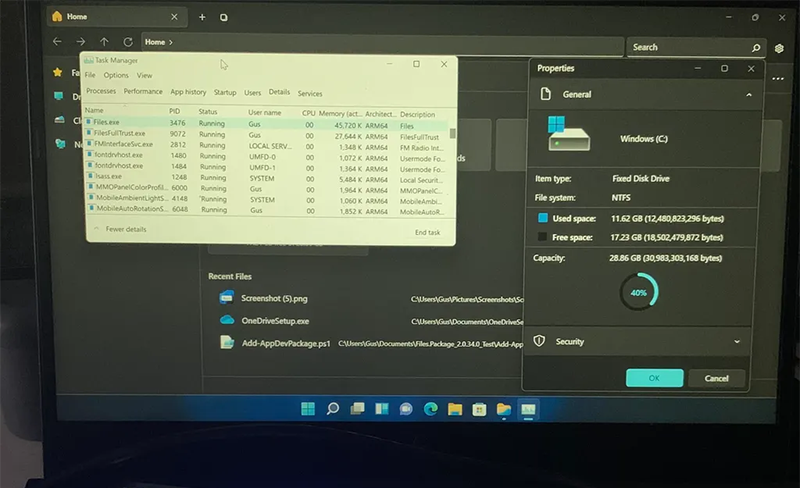Image resolution: width=800 pixels, height=488 pixels.
Task: Go forward with the right arrow in Files
Action: (81, 41)
